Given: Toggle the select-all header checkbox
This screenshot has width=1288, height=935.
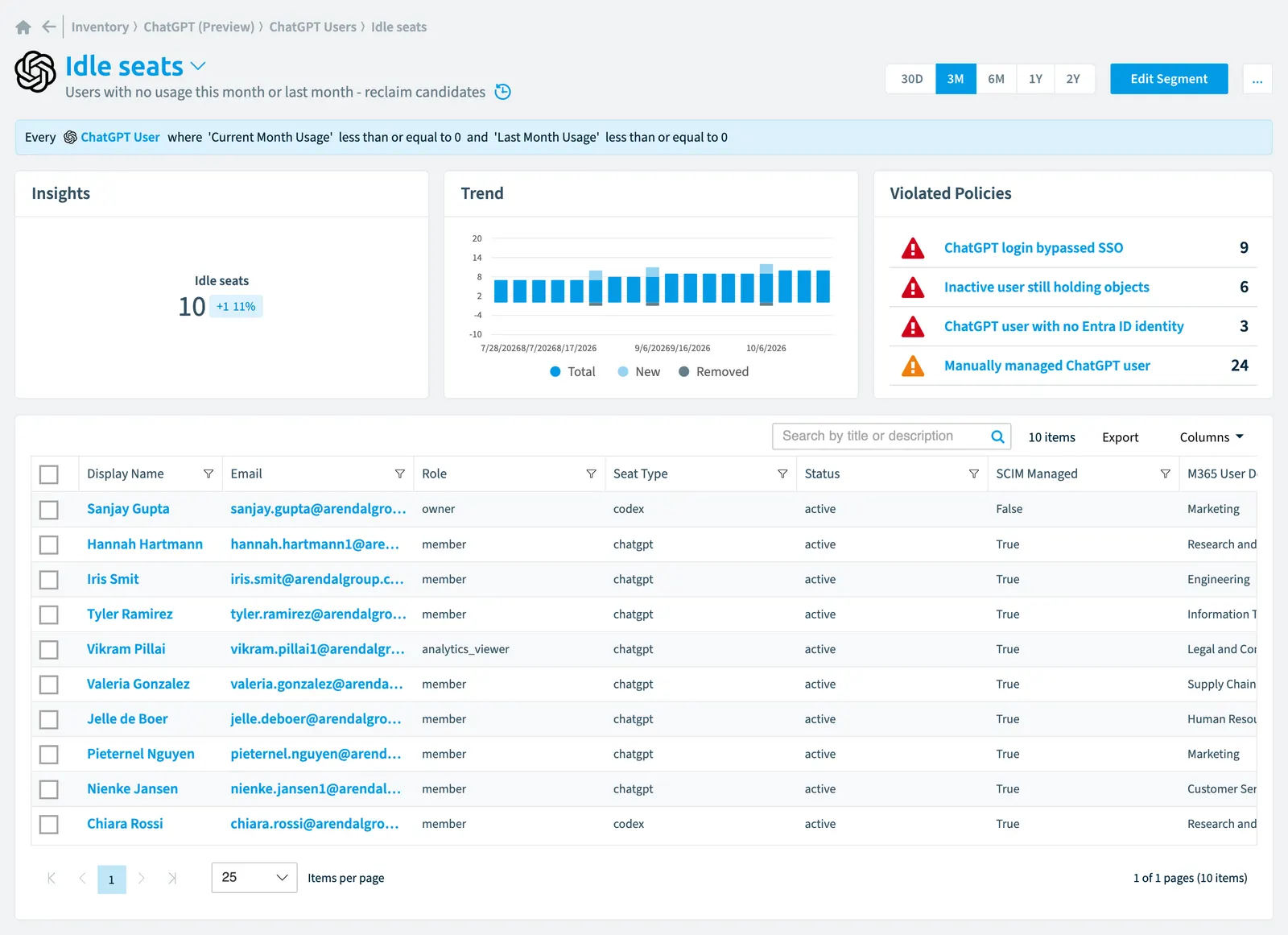Looking at the screenshot, I should [49, 474].
